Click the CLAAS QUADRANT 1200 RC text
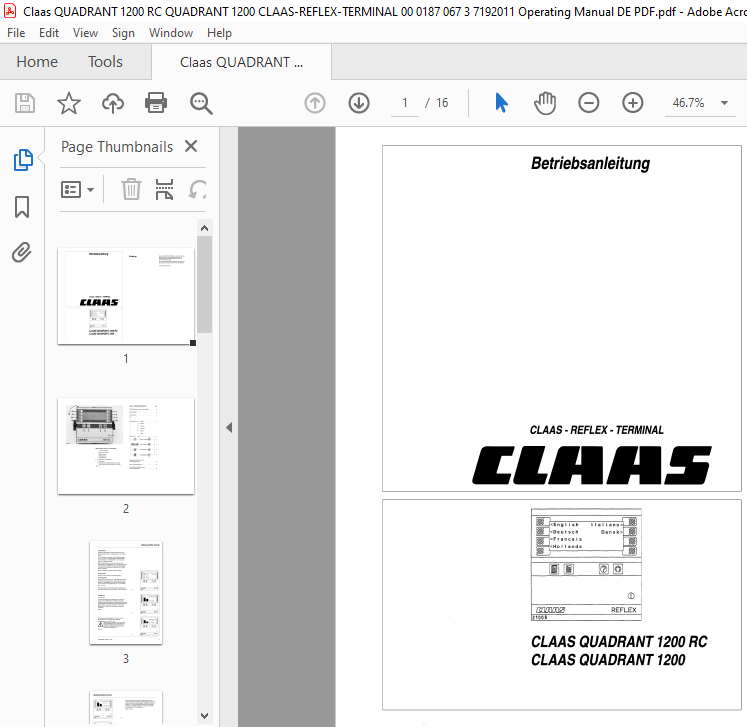747x727 pixels. (x=619, y=642)
